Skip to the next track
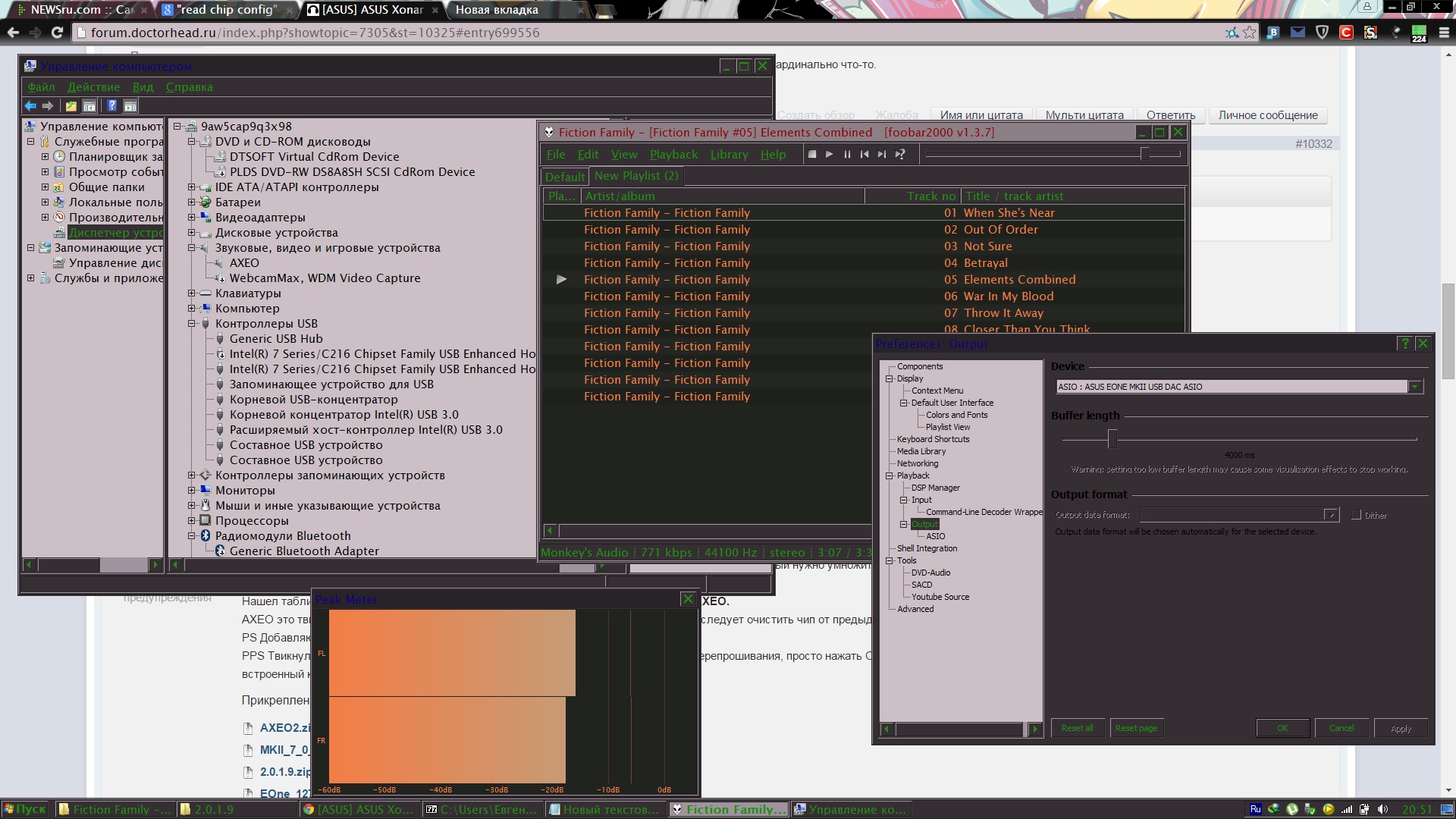The height and width of the screenshot is (819, 1456). click(882, 154)
